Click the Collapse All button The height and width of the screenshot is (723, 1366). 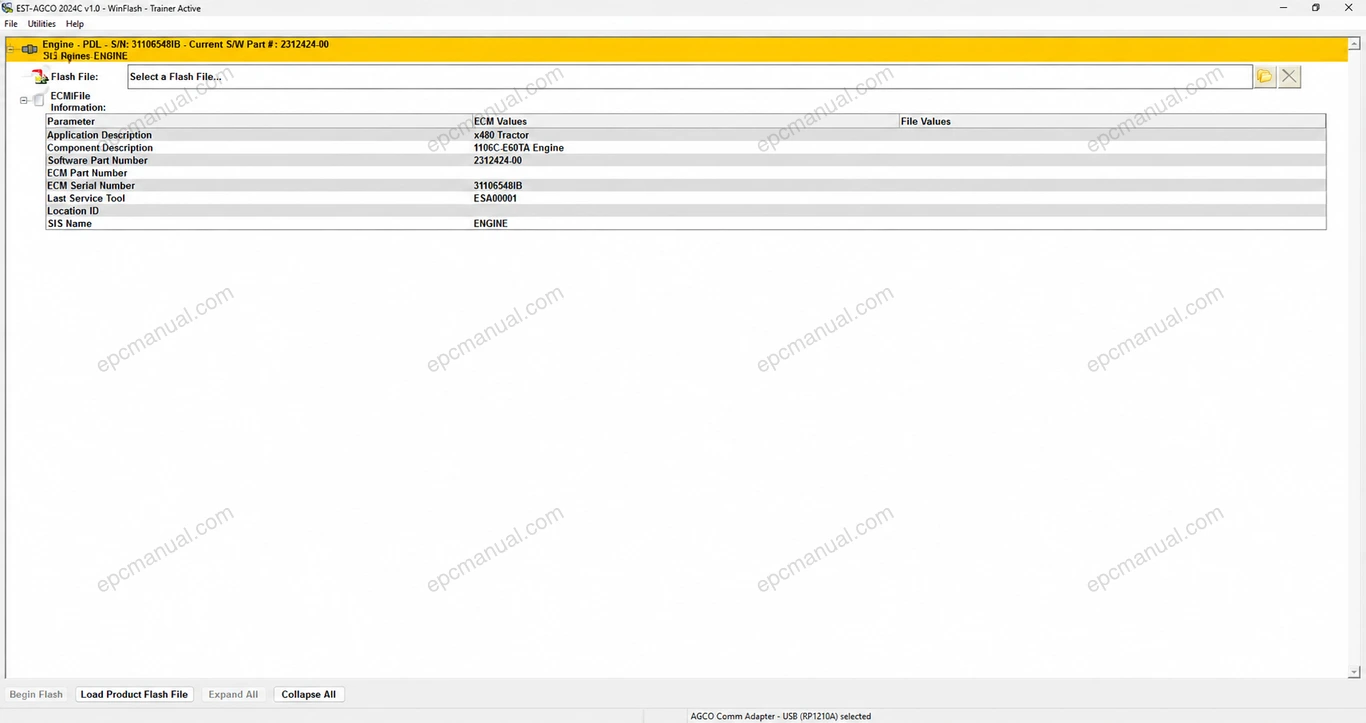coord(308,694)
